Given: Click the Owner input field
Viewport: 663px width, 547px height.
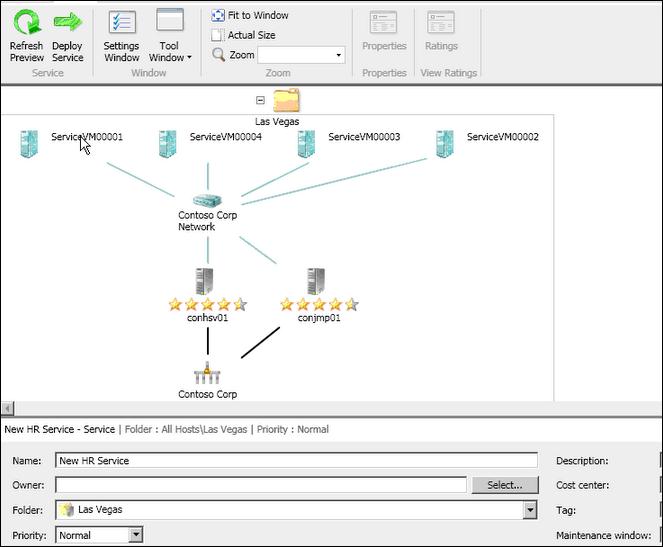Looking at the screenshot, I should coord(261,485).
